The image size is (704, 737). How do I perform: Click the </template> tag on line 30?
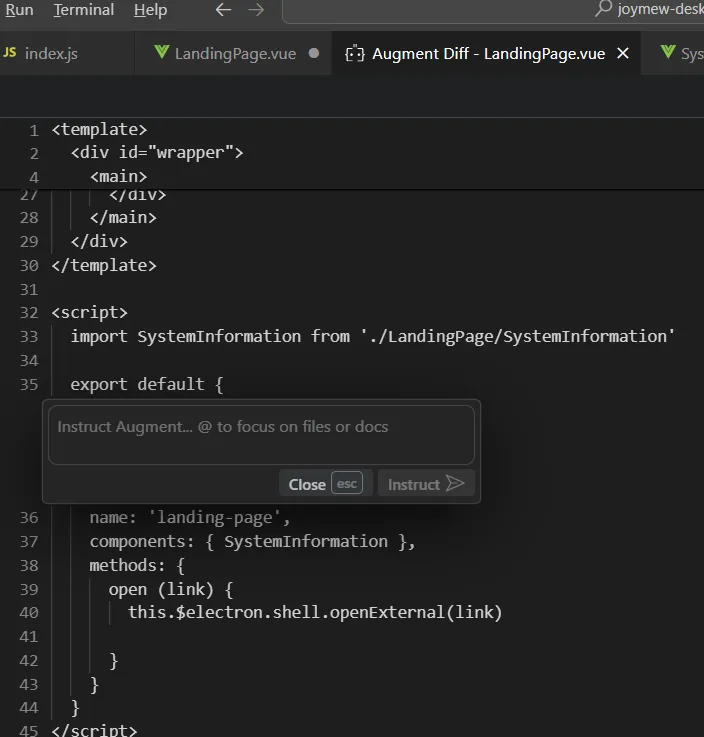click(x=104, y=266)
